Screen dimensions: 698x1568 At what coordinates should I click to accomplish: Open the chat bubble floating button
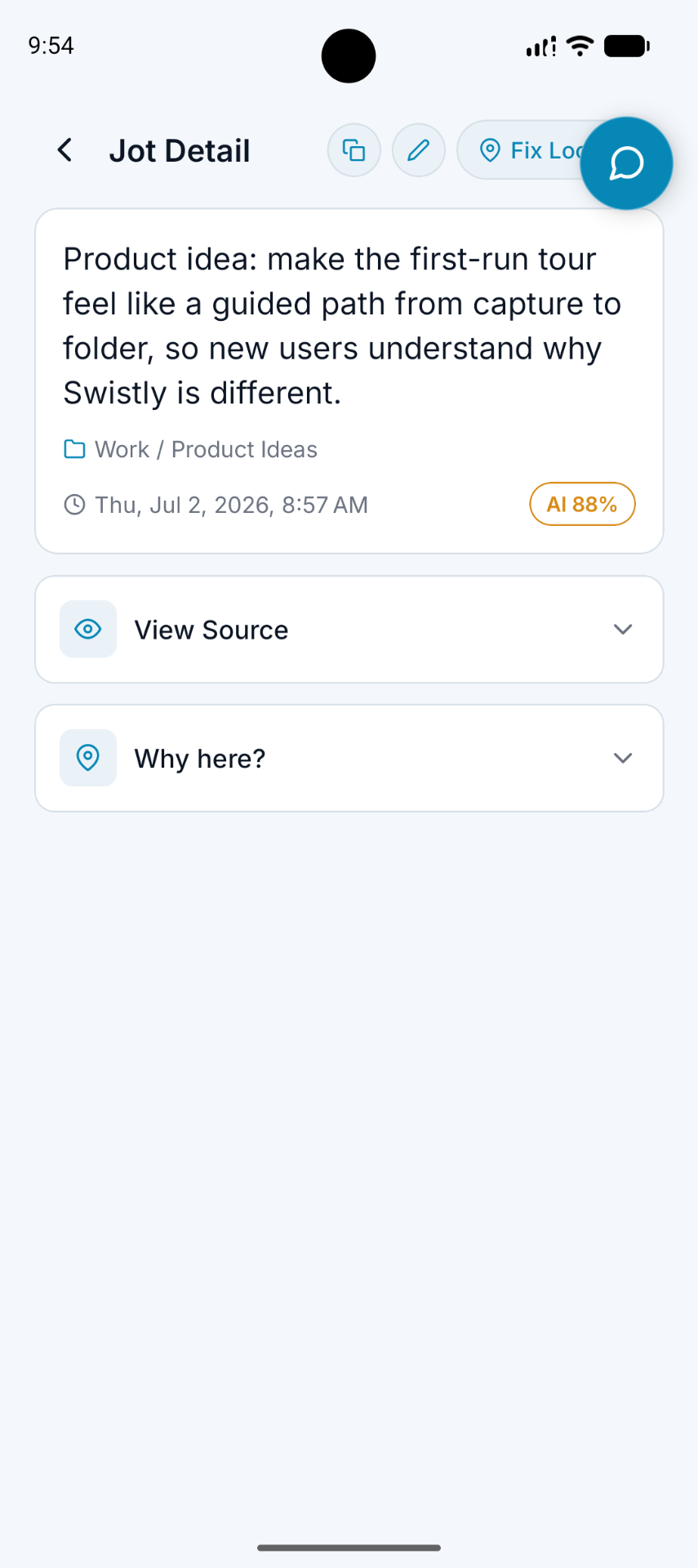pyautogui.click(x=626, y=163)
